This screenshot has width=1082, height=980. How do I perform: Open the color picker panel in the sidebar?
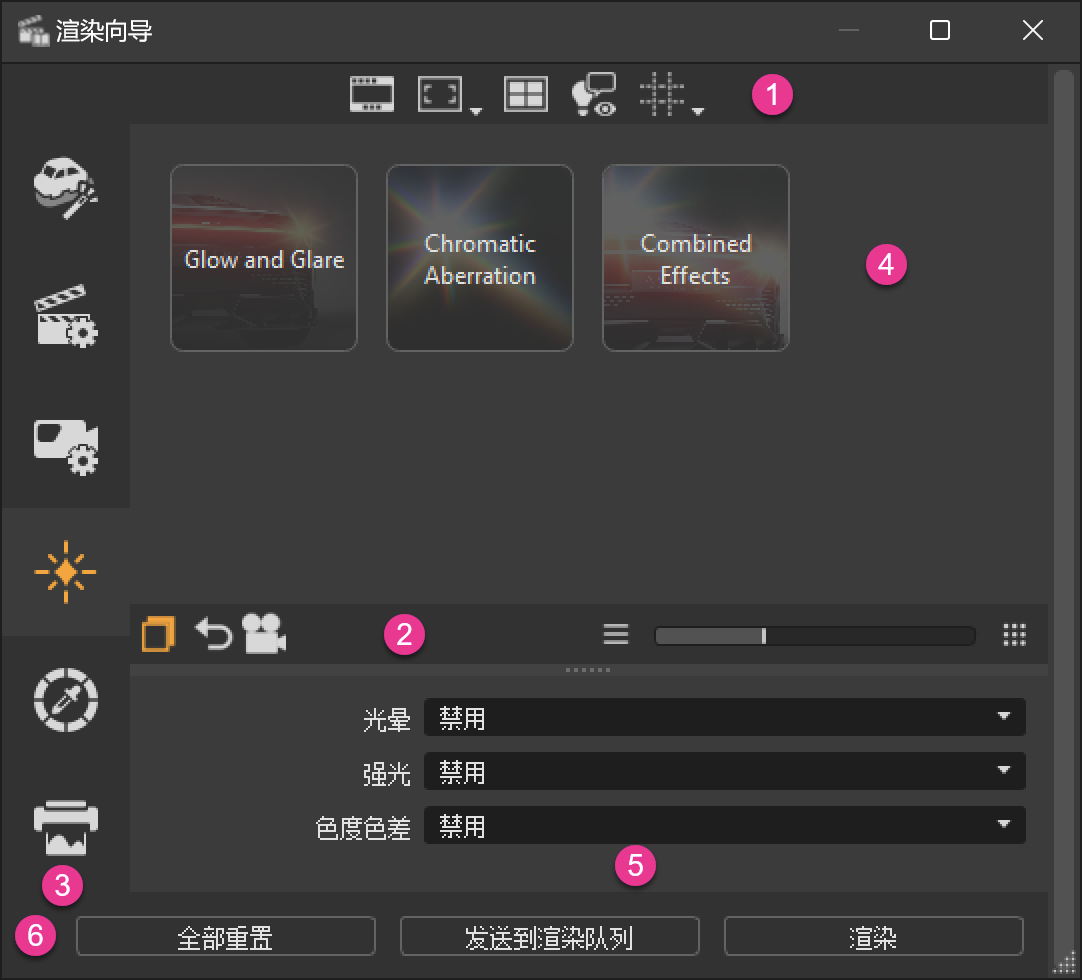coord(66,700)
